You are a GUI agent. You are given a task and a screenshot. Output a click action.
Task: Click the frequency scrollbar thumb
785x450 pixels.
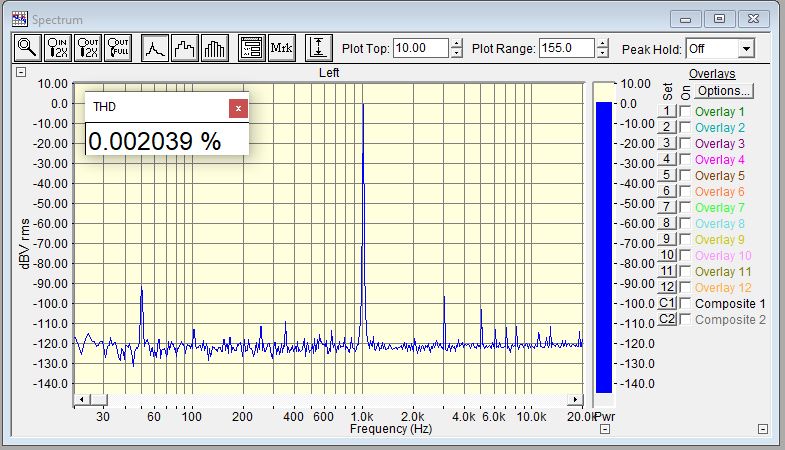(99, 399)
